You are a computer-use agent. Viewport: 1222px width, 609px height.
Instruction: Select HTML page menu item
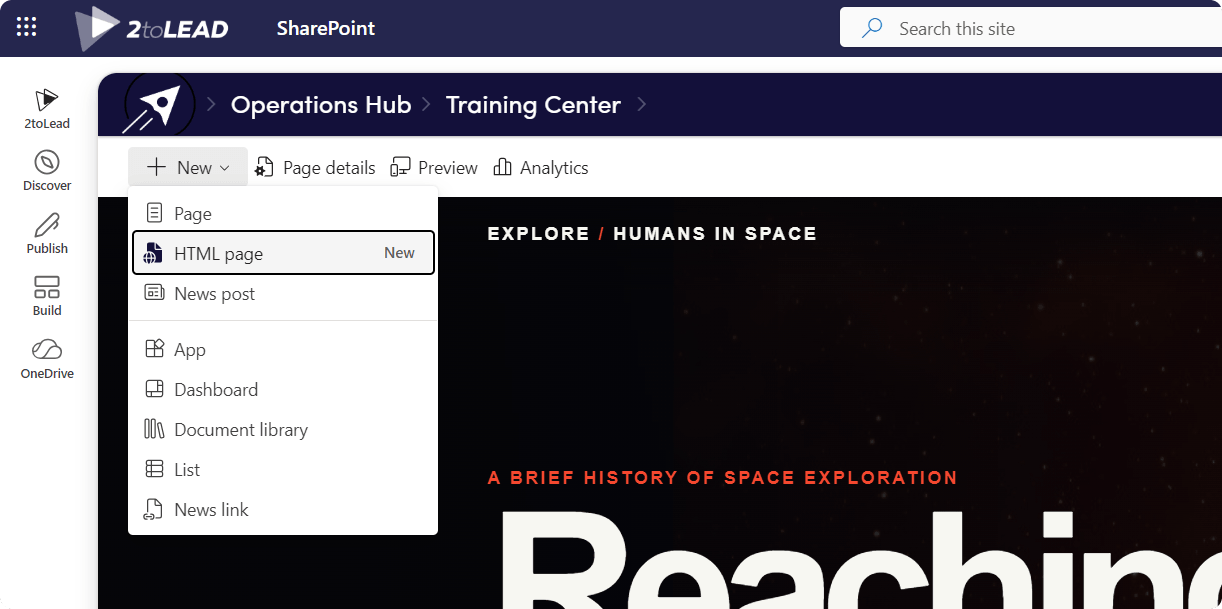pos(283,253)
